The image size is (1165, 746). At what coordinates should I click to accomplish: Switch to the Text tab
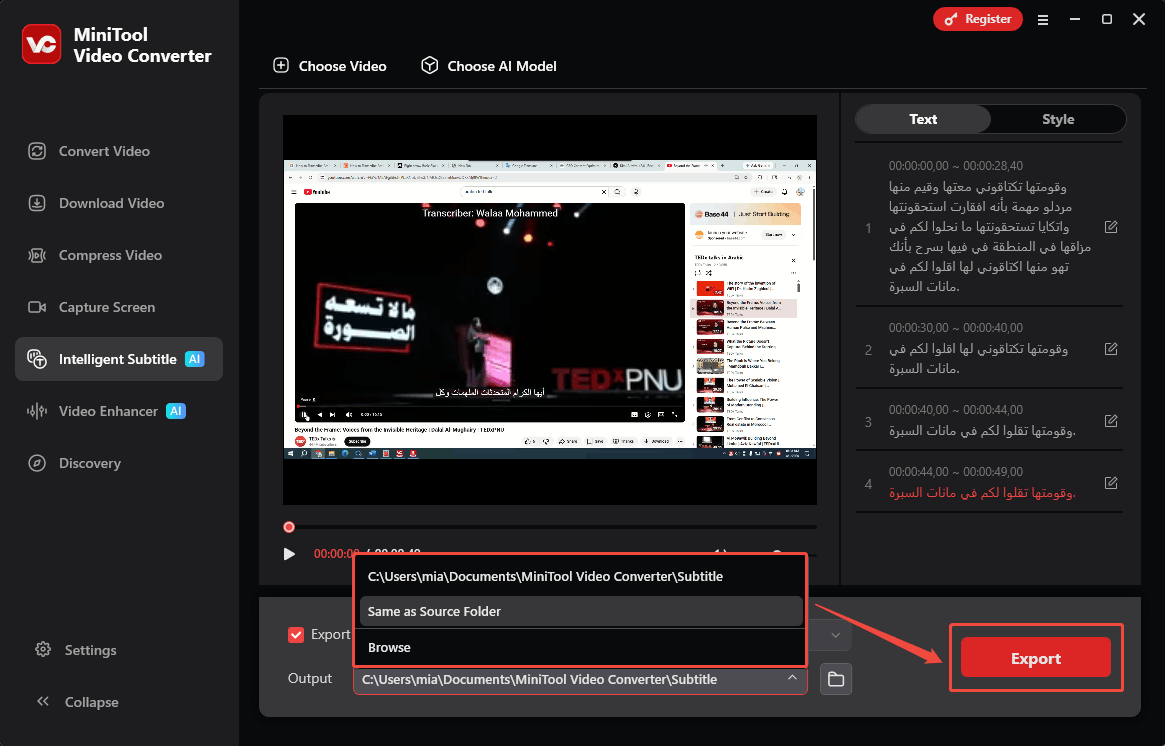[x=923, y=119]
